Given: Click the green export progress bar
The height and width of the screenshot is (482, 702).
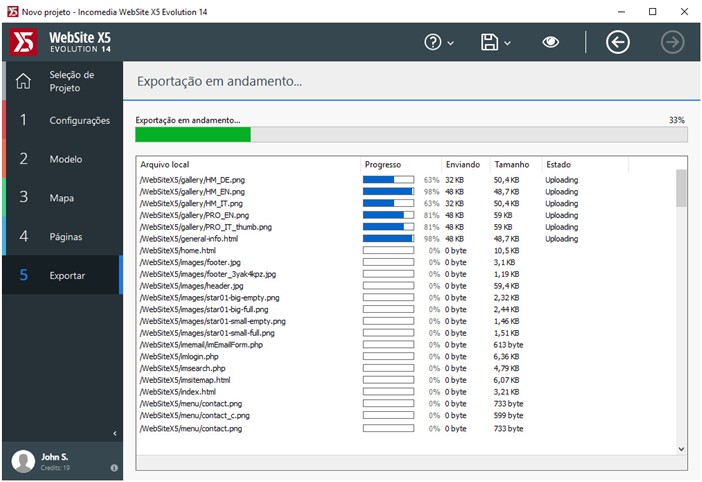Looking at the screenshot, I should [193, 134].
